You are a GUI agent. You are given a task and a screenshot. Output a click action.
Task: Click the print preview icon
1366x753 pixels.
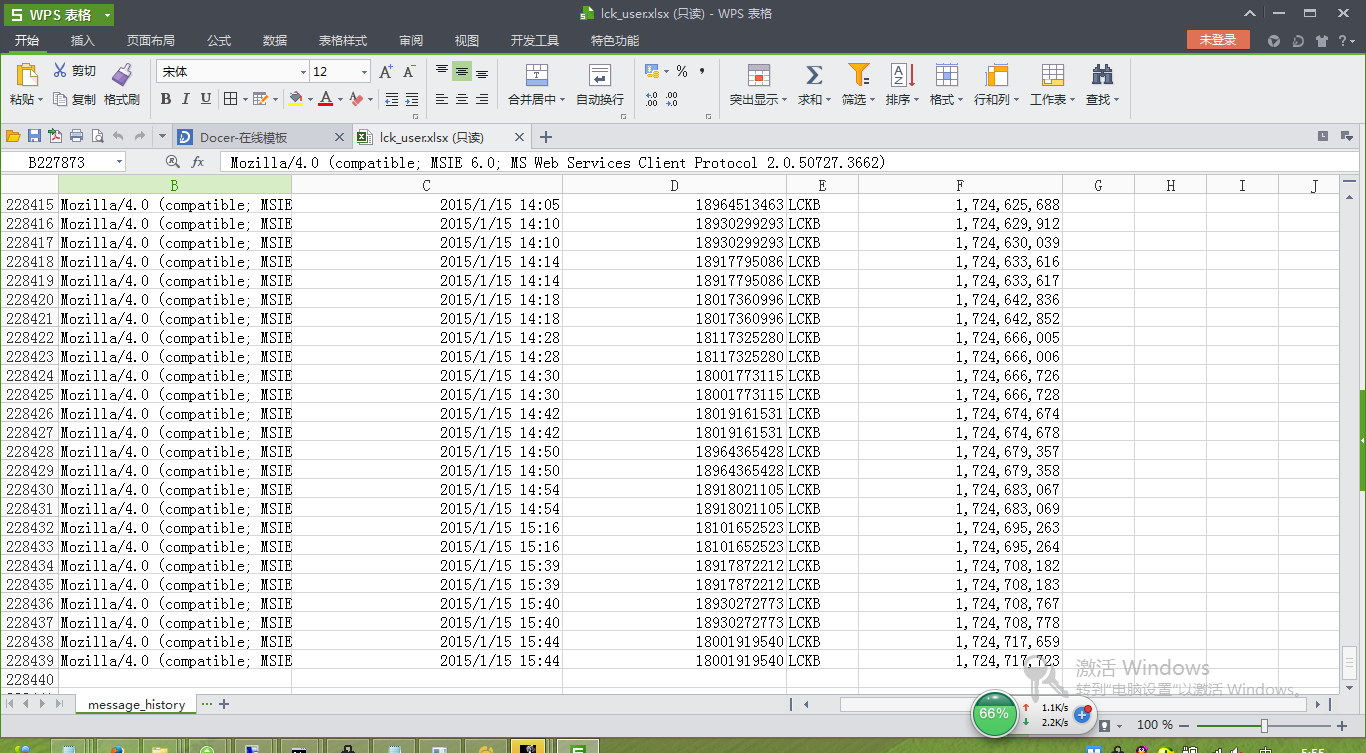pyautogui.click(x=97, y=136)
